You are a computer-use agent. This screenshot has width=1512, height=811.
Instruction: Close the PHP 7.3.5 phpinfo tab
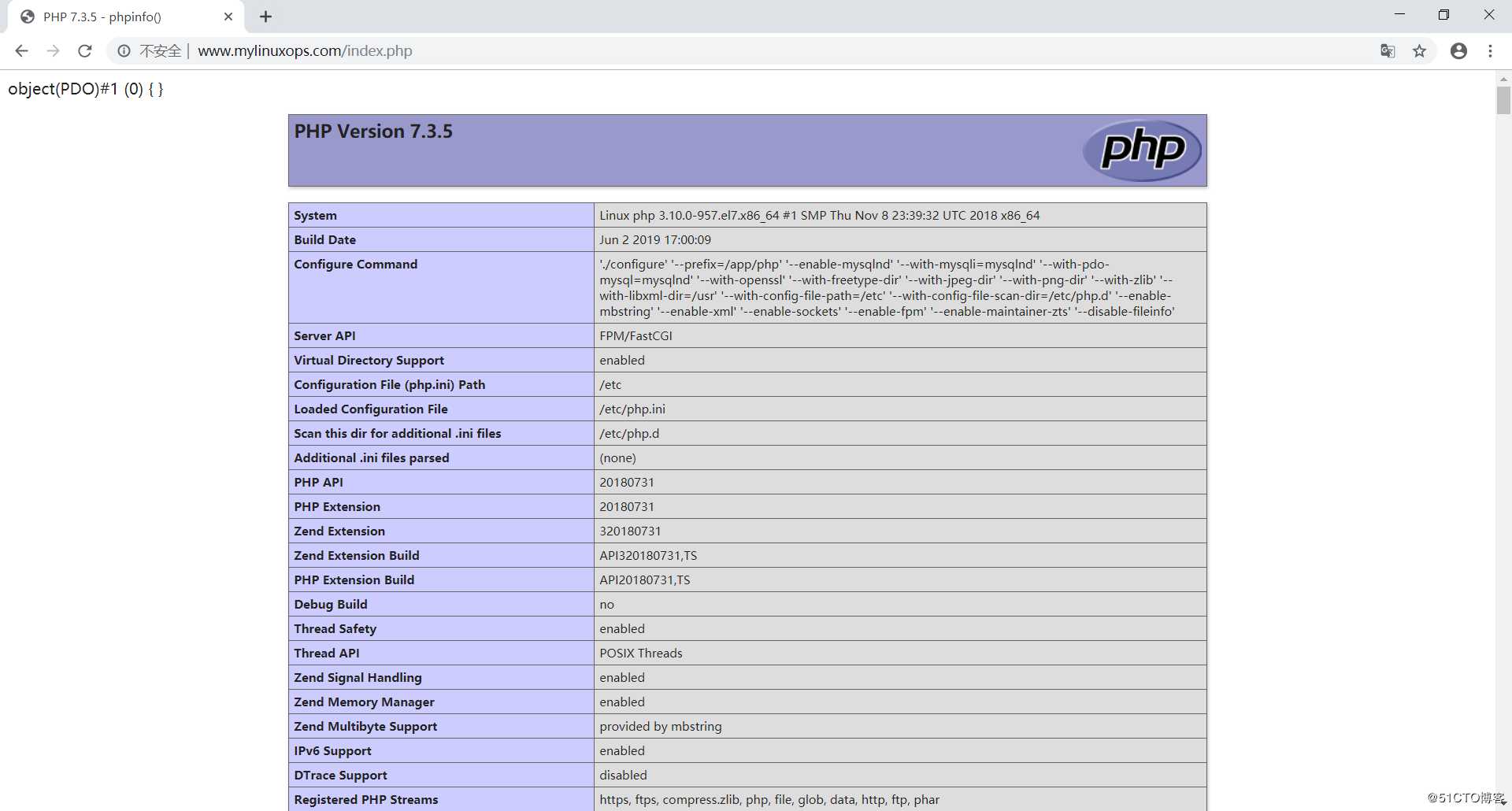pyautogui.click(x=228, y=17)
